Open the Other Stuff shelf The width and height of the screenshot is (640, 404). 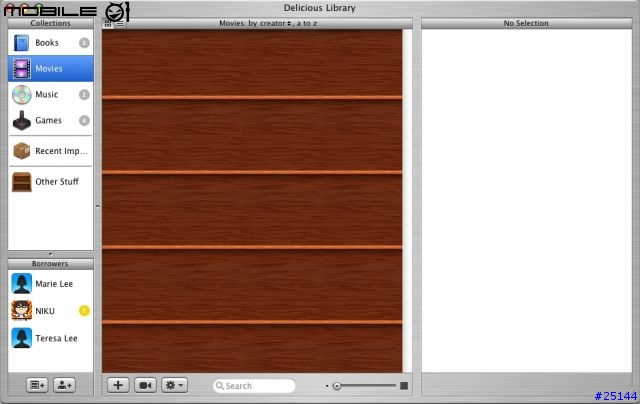51,182
